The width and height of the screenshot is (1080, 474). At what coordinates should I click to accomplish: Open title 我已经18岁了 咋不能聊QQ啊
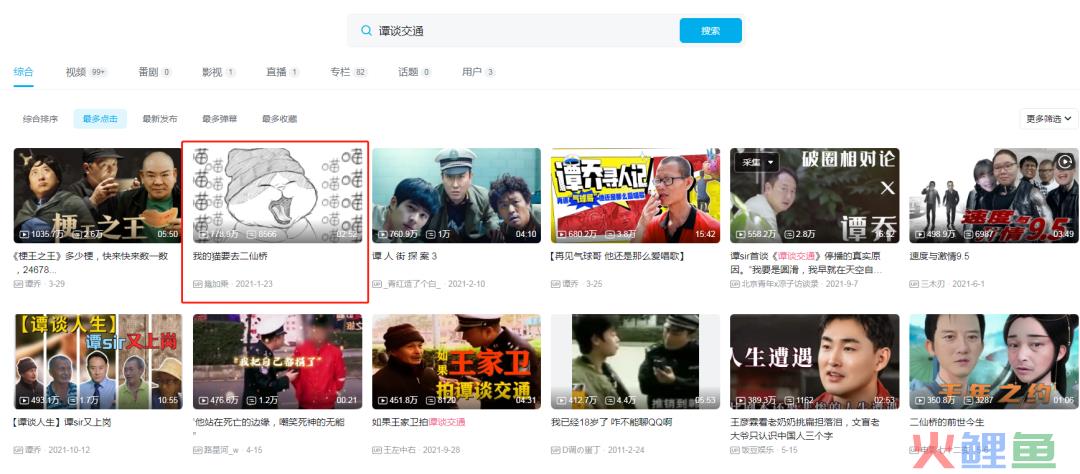(612, 422)
